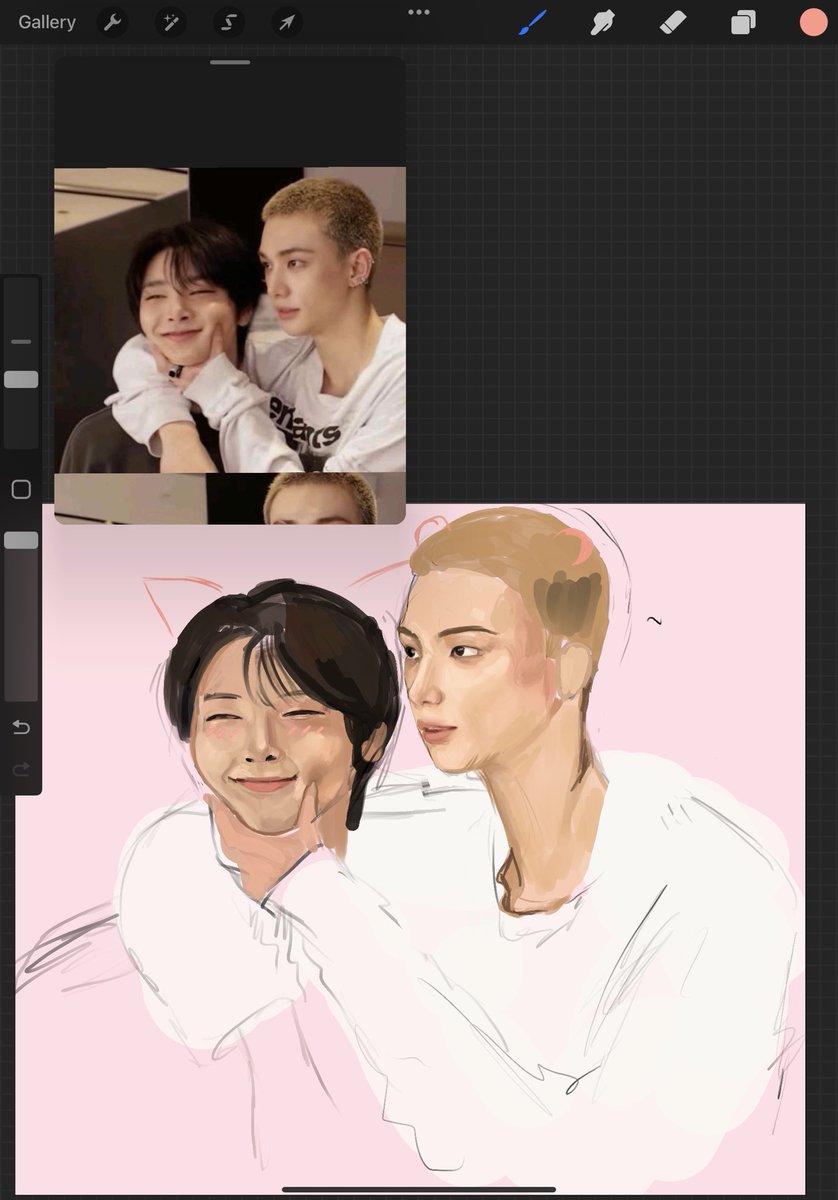
Task: Tap the redo arrow
Action: 21,769
